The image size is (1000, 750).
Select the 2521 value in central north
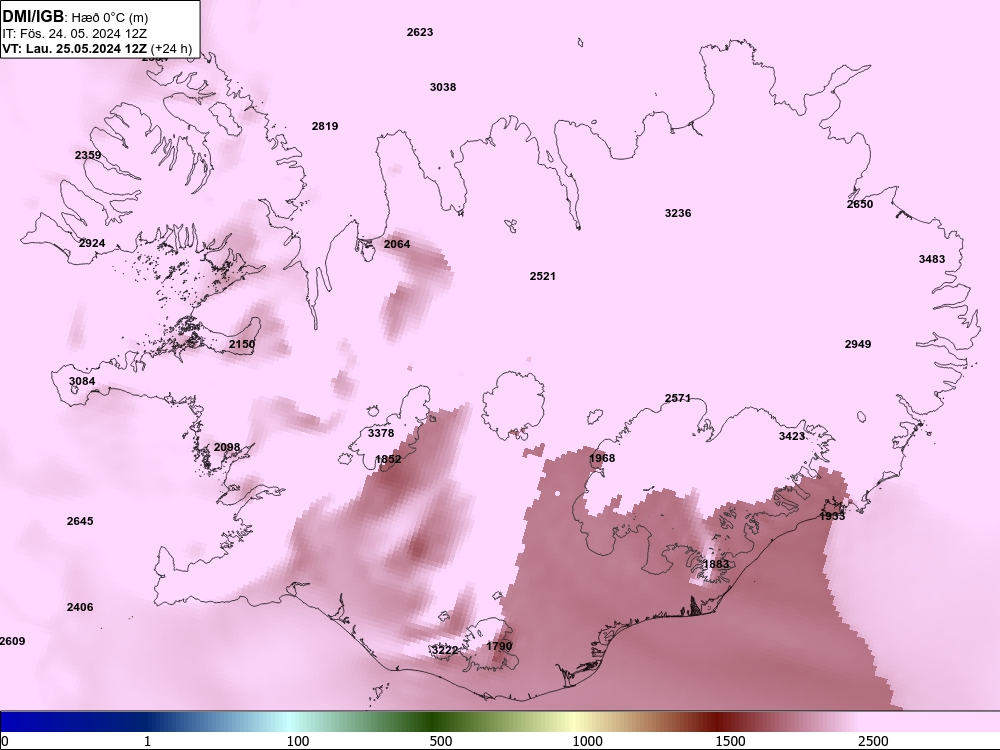point(542,276)
